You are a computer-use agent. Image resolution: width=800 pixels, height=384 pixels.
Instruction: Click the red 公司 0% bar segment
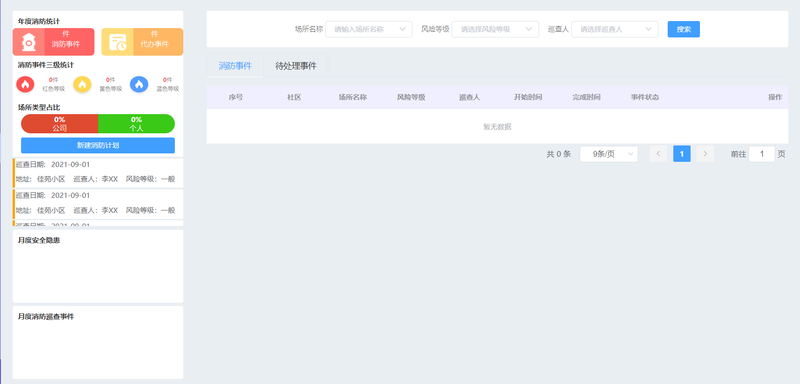[60, 124]
